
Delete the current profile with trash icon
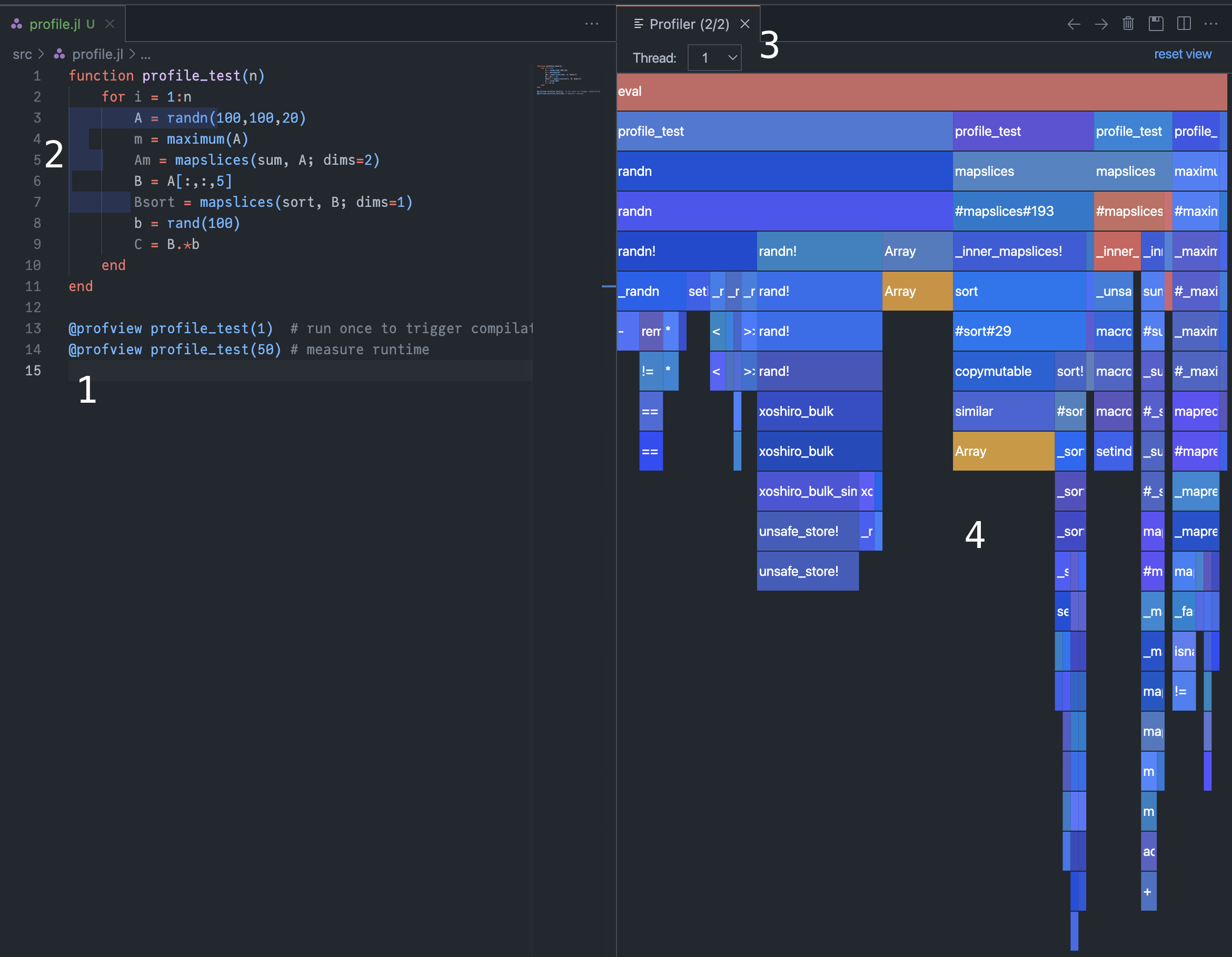click(x=1128, y=24)
